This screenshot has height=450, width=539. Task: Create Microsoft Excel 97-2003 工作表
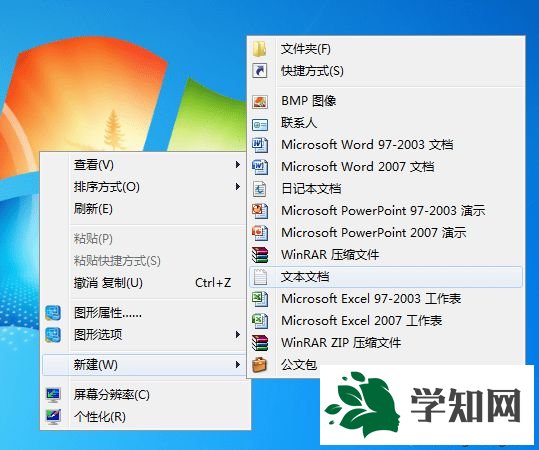386,299
